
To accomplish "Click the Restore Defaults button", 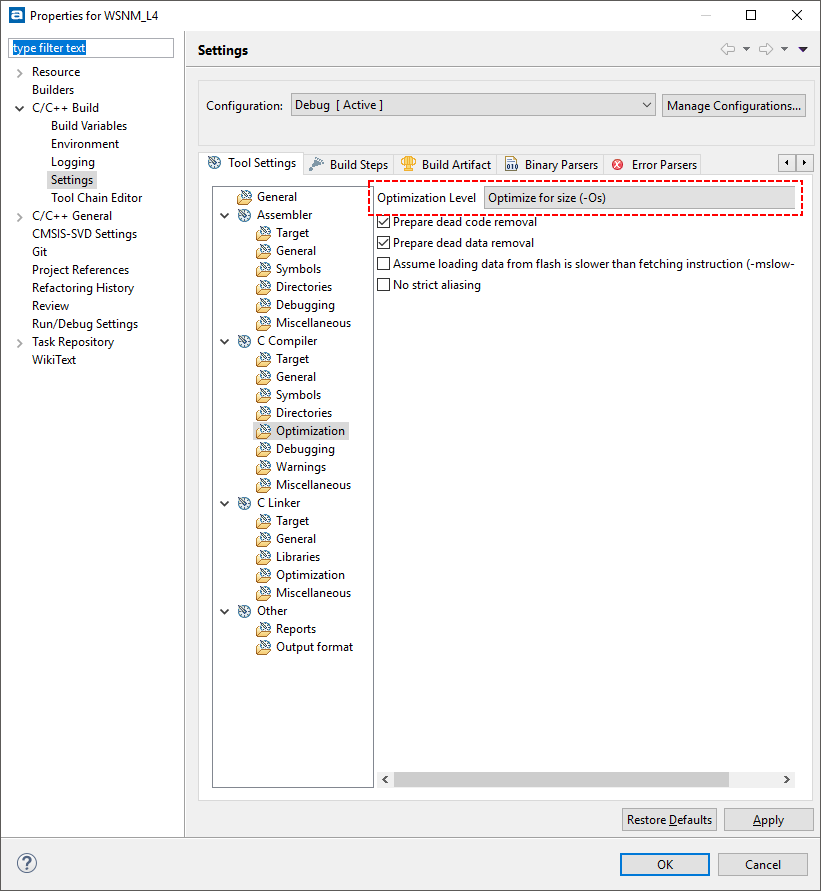I will [x=669, y=819].
